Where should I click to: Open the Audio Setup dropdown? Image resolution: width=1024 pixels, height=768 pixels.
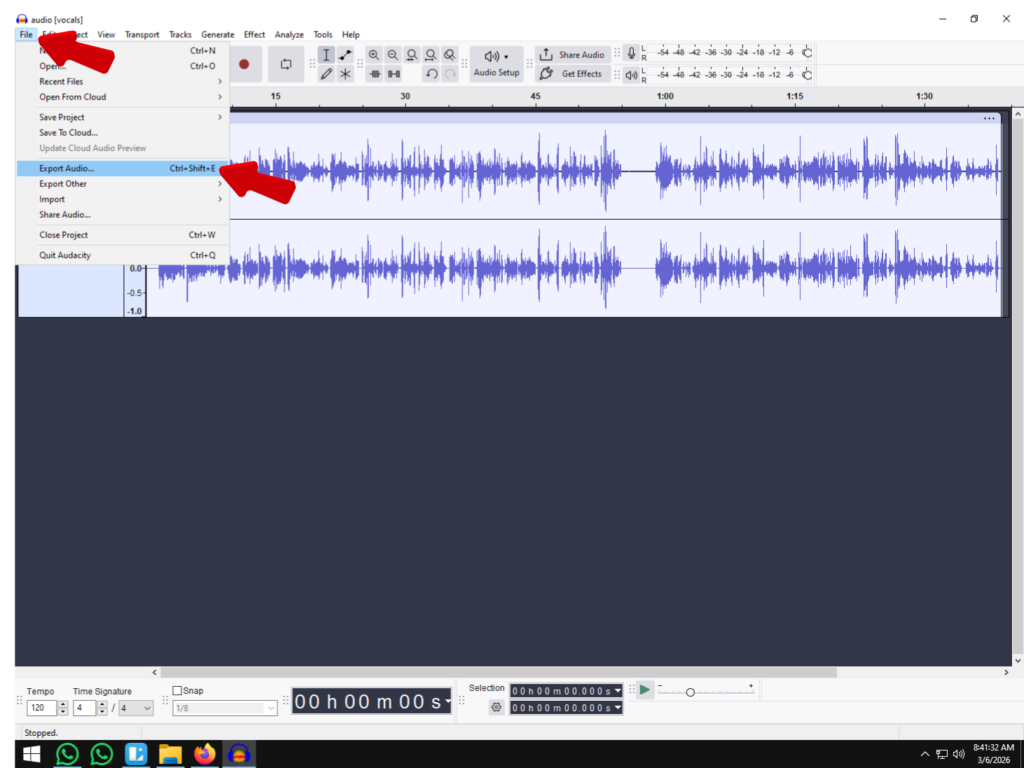[496, 64]
